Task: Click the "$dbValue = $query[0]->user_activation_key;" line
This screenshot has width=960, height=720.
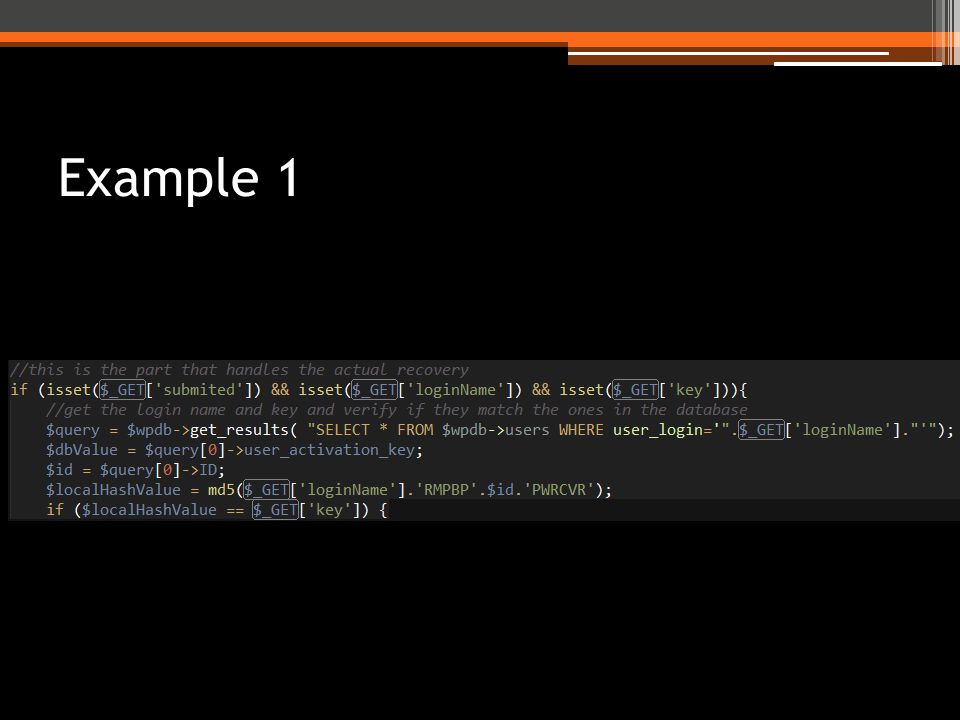Action: 234,450
